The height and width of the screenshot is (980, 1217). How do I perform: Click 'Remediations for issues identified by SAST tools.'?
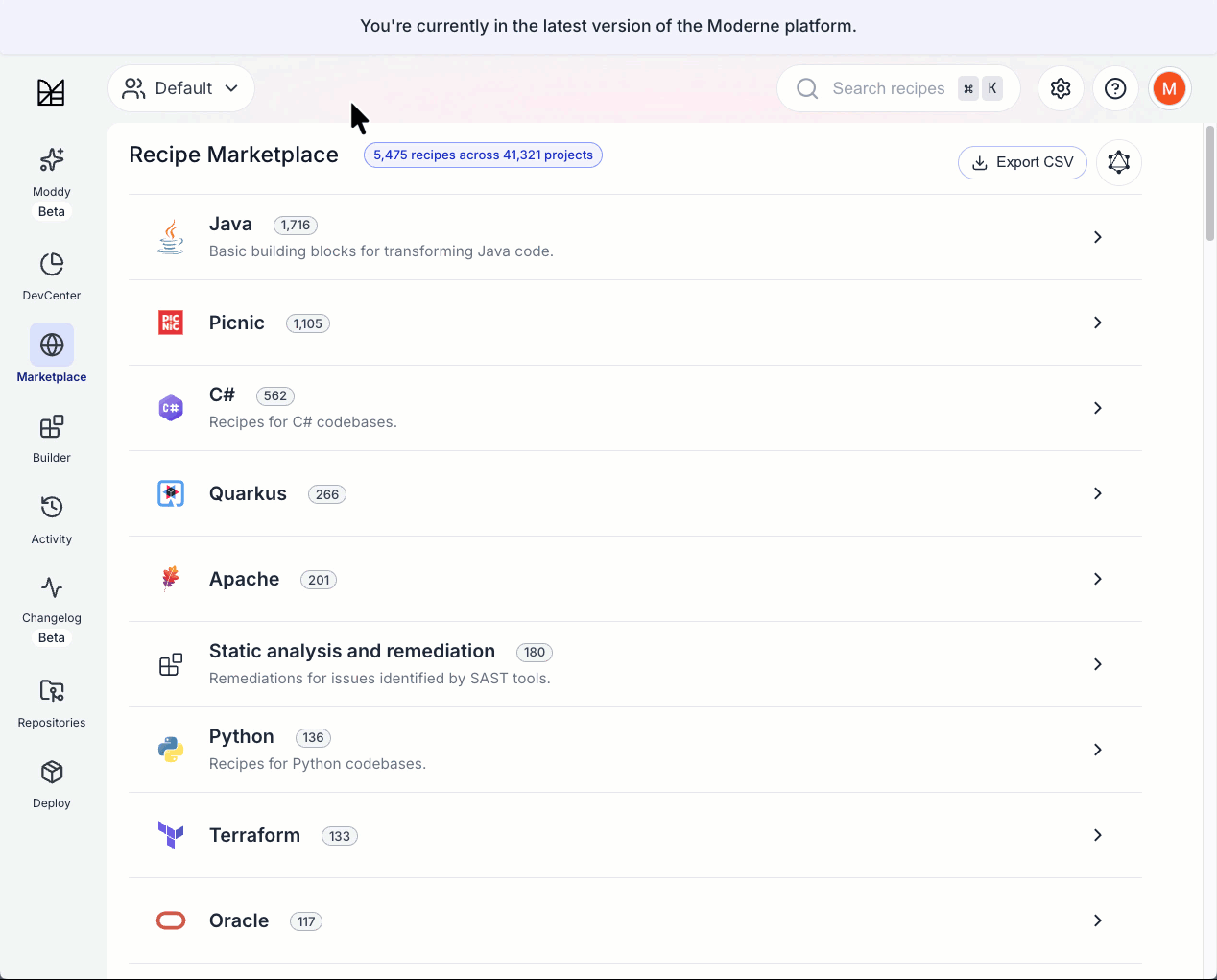tap(380, 679)
